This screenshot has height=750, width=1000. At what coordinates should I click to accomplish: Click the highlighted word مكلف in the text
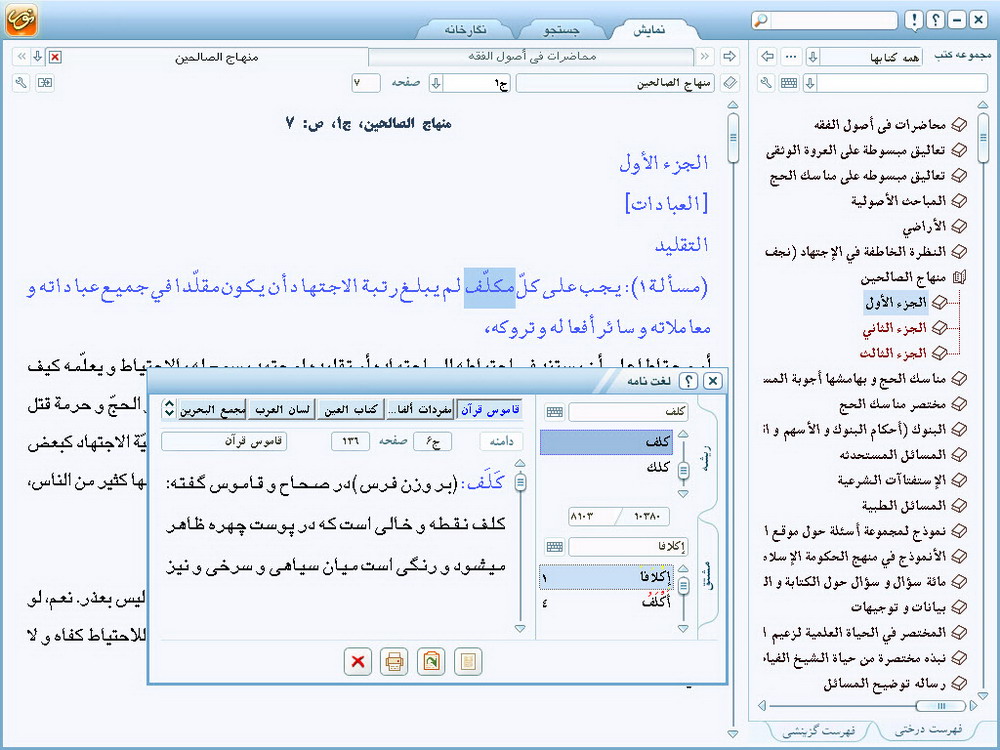(x=489, y=287)
